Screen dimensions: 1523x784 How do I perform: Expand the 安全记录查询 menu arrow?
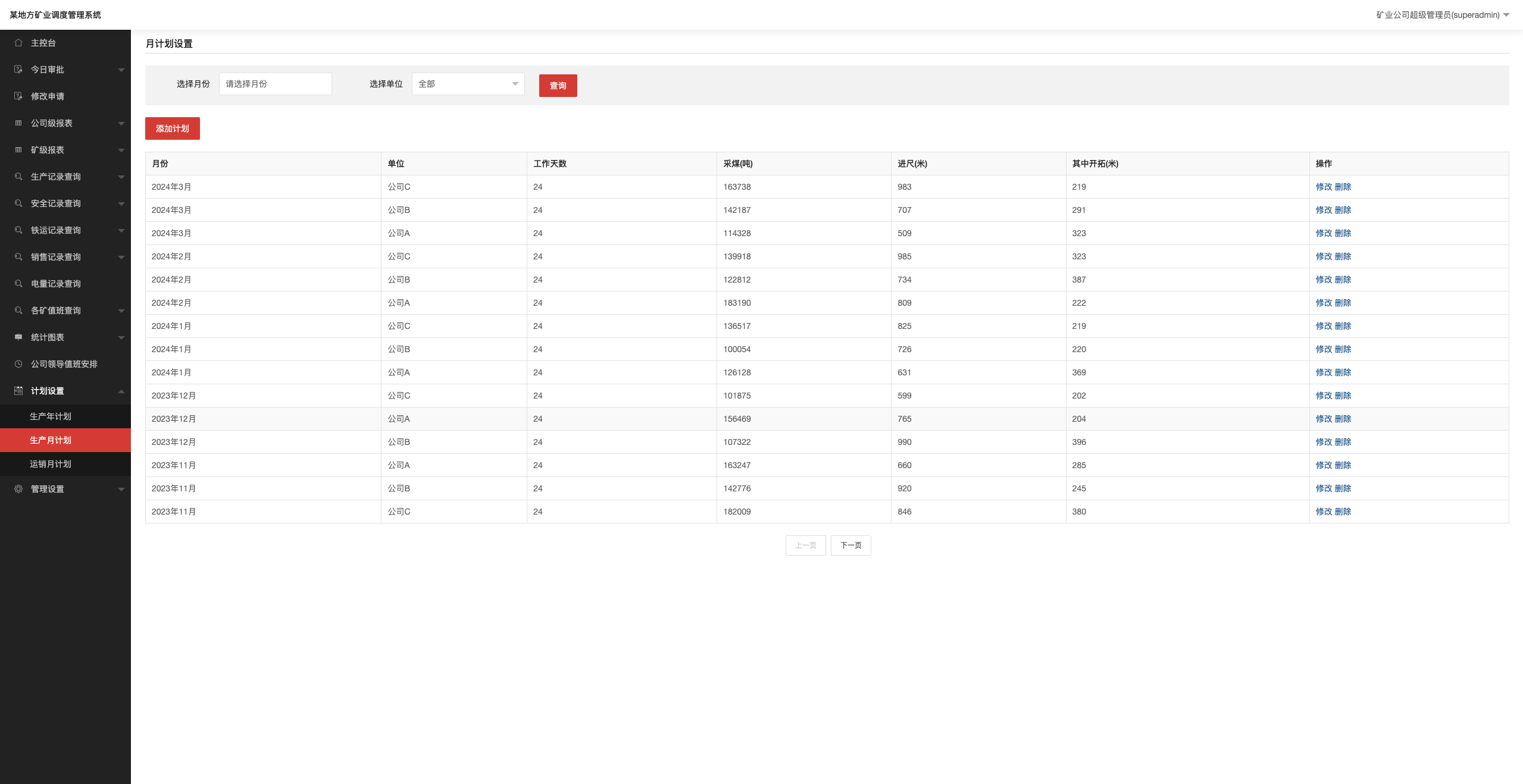pyautogui.click(x=121, y=204)
